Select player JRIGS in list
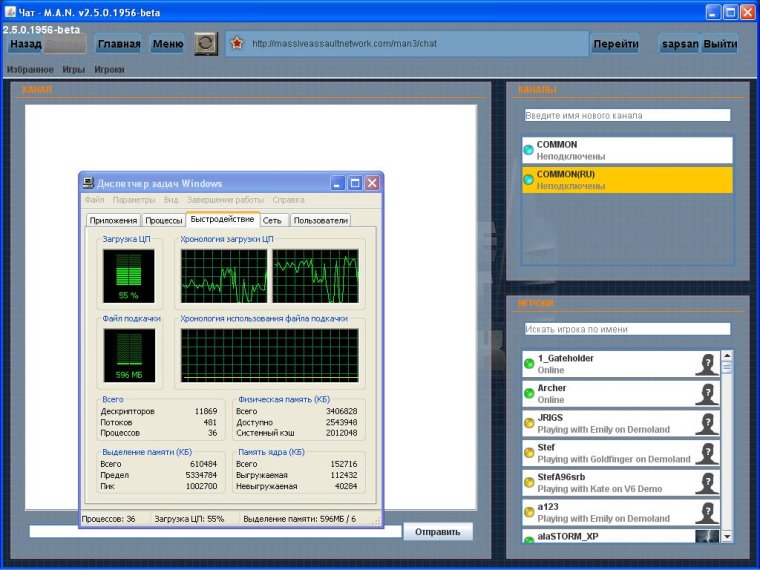 click(x=621, y=423)
